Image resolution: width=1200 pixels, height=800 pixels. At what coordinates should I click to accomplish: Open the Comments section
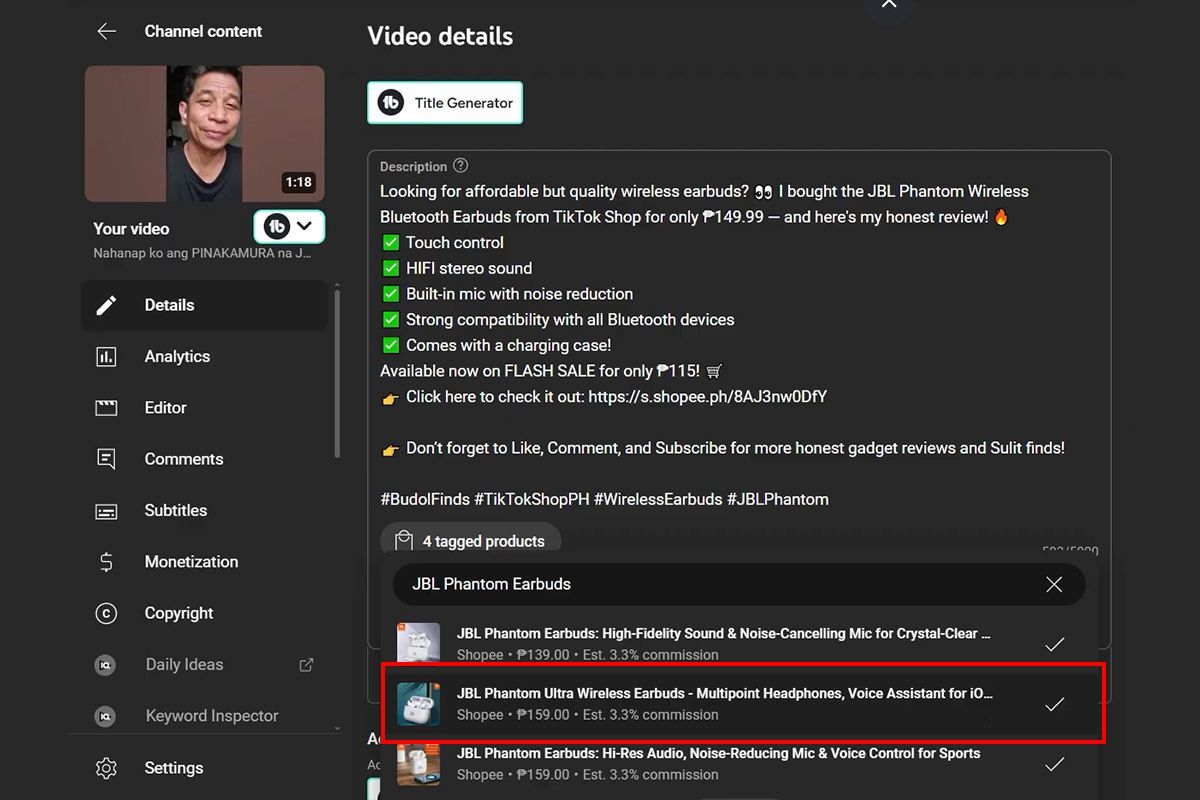coord(204,459)
